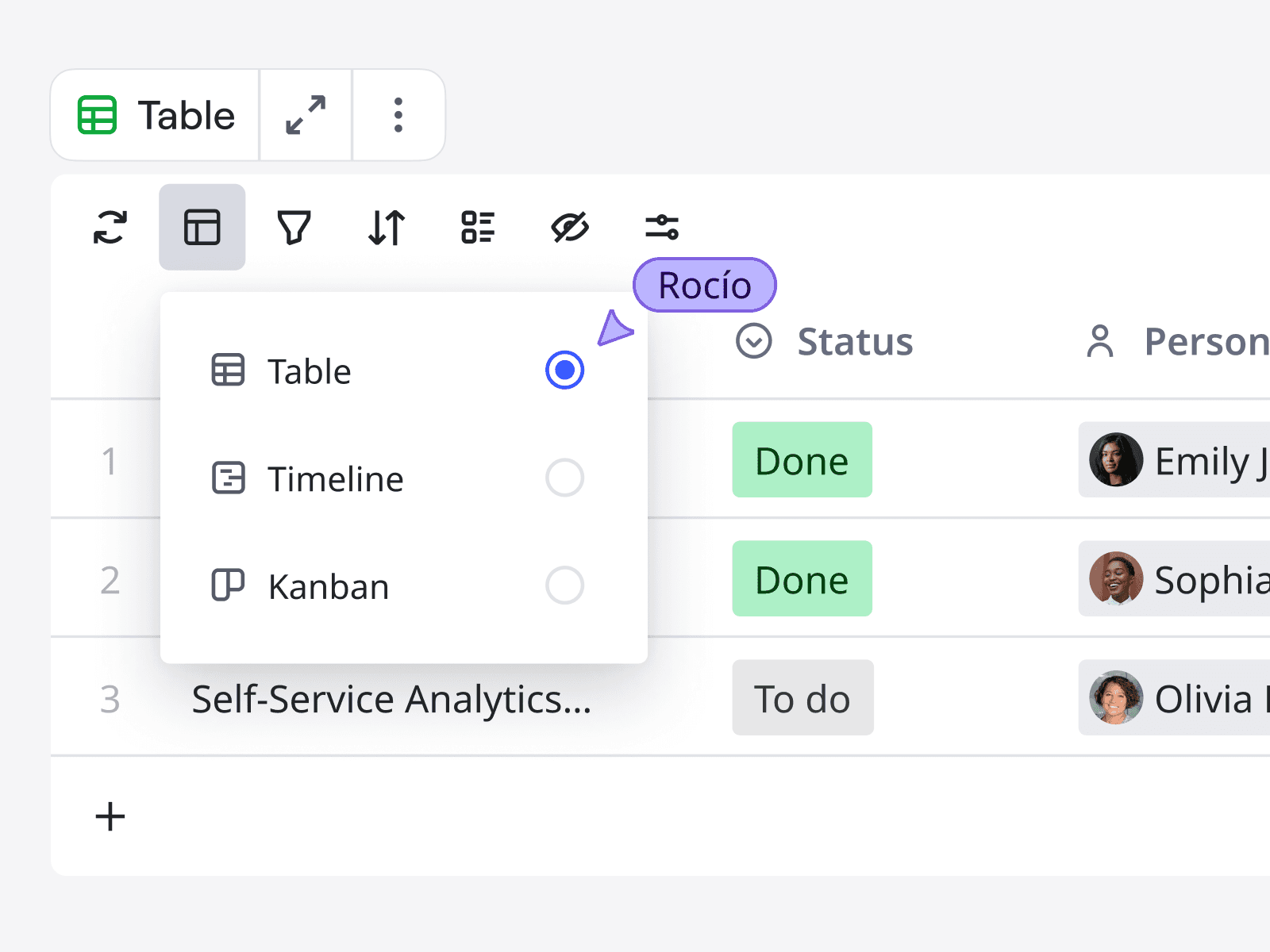
Task: Click the refresh sync icon
Action: [x=110, y=228]
